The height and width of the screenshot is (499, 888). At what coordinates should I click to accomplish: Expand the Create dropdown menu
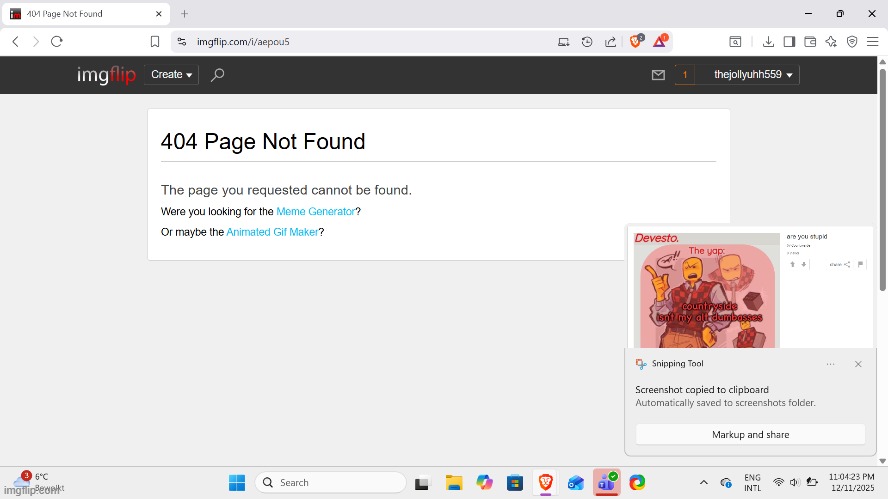pos(171,75)
